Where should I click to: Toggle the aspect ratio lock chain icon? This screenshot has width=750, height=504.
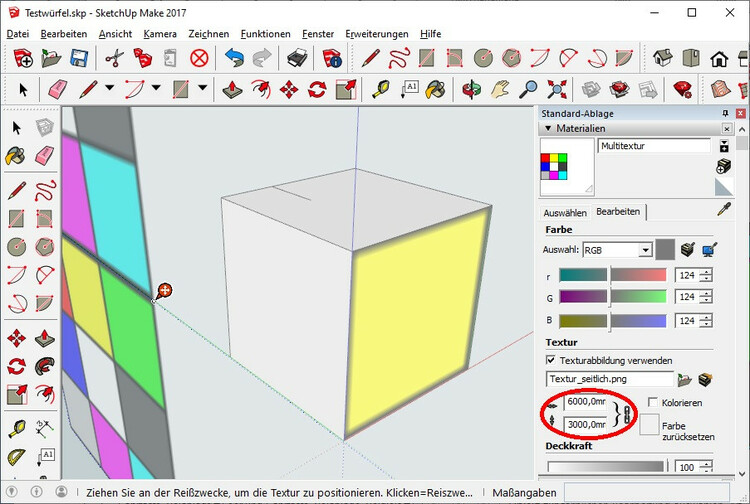627,414
